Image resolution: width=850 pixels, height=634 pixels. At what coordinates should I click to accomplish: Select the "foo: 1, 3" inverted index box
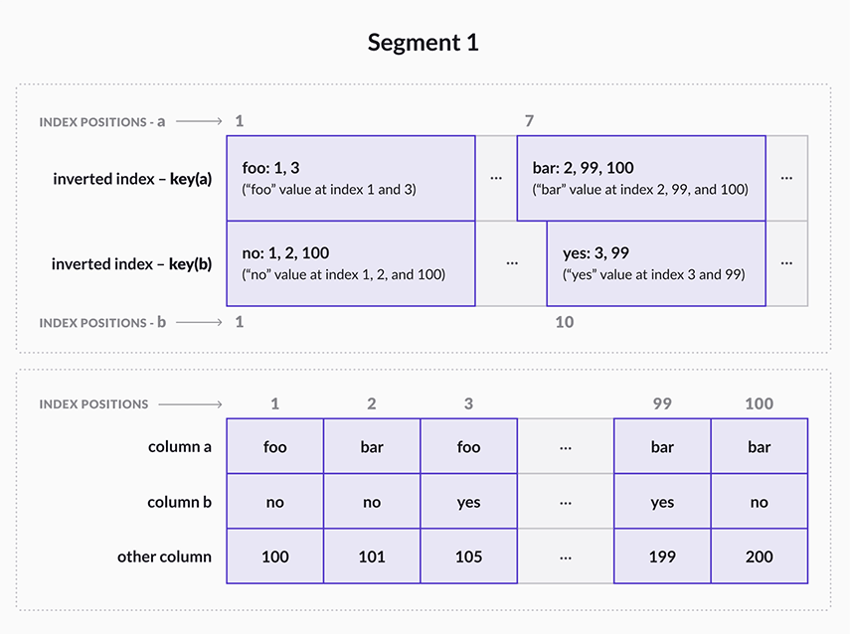tap(350, 178)
